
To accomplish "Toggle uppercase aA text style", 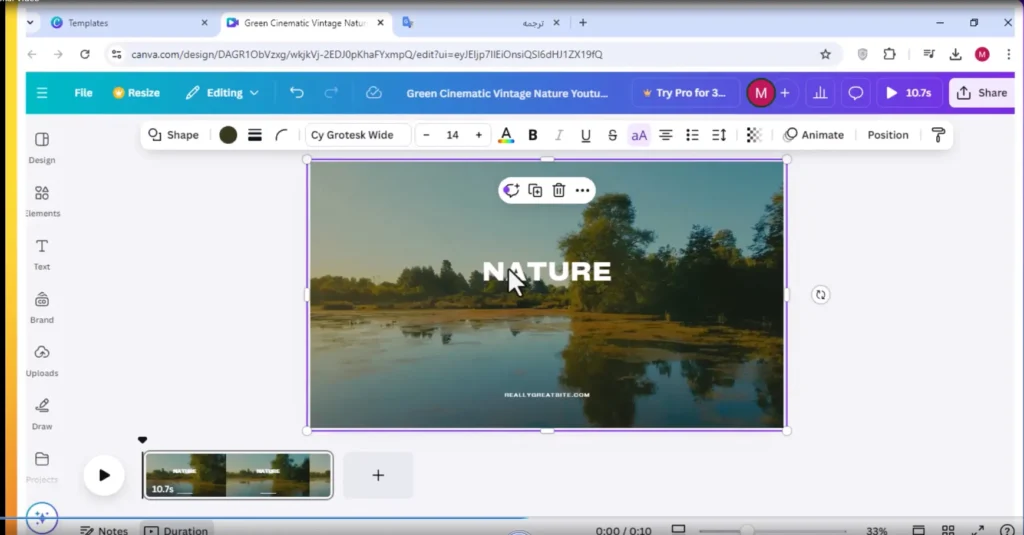I will click(x=639, y=135).
